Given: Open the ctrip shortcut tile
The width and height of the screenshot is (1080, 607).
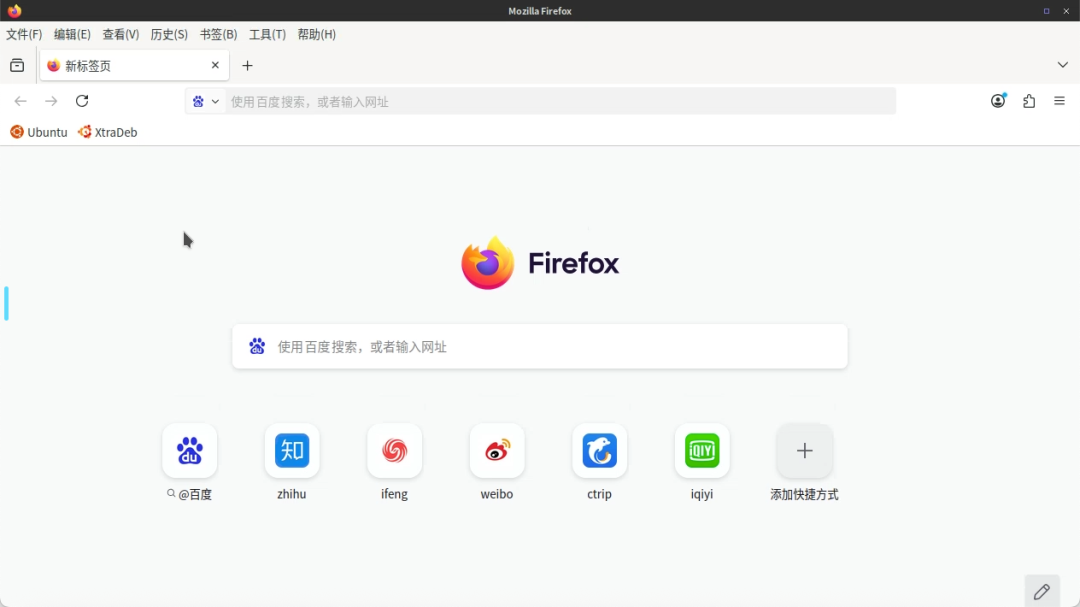Looking at the screenshot, I should coord(599,451).
